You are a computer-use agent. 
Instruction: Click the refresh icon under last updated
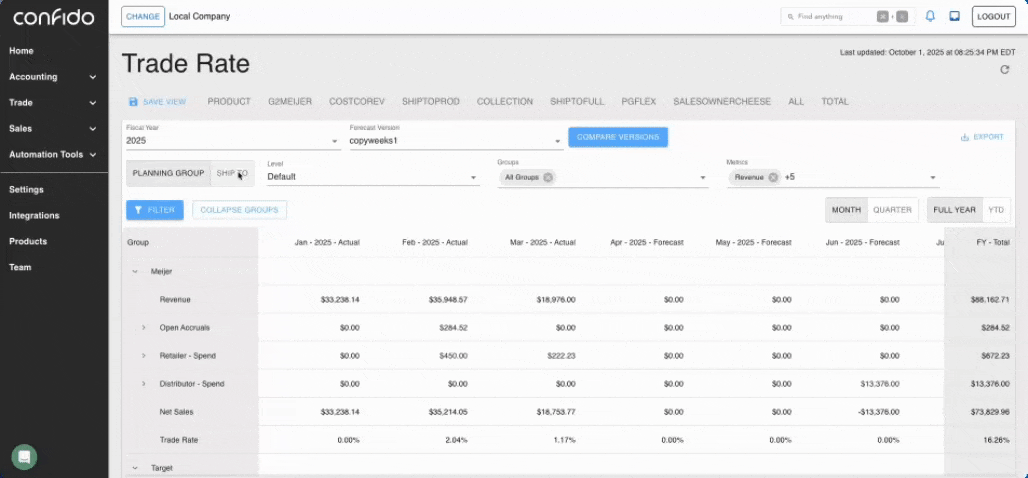pos(1004,69)
